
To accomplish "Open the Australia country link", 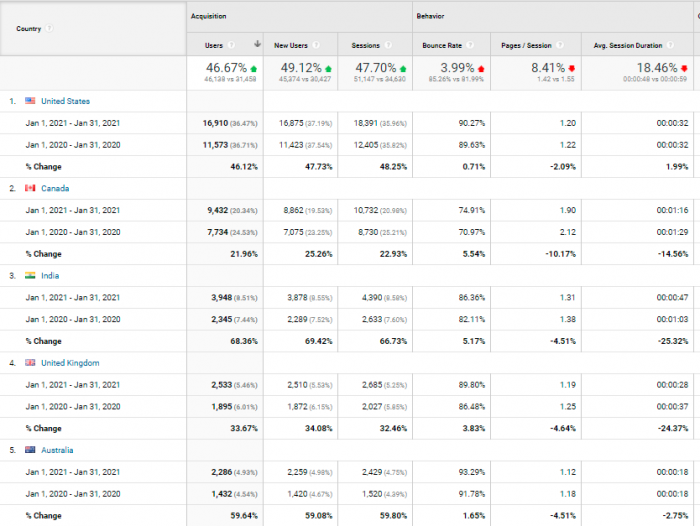I will click(x=57, y=450).
